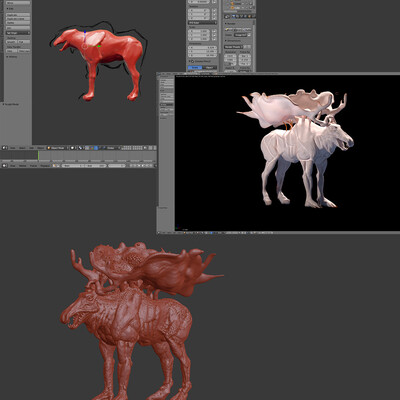Open the timeline editor type icon
The image size is (400, 400).
(x=5, y=165)
